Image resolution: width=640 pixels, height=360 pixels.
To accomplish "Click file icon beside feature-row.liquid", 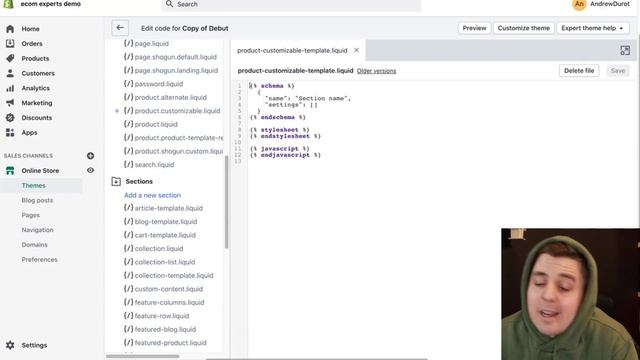I will click(129, 316).
